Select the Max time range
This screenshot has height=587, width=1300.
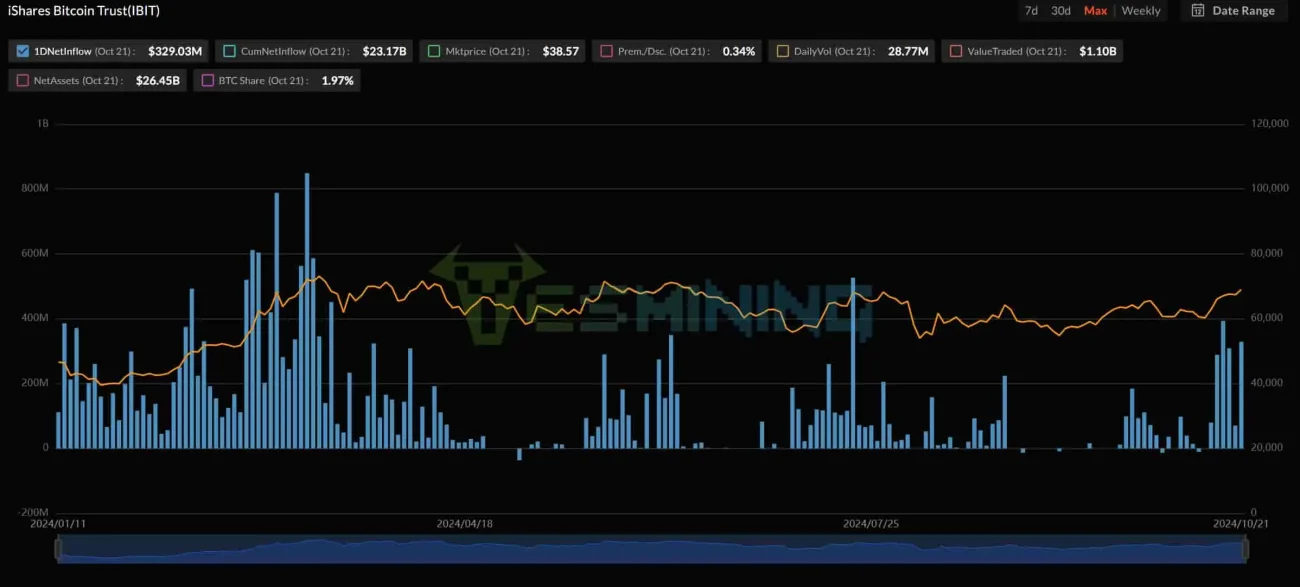point(1095,11)
